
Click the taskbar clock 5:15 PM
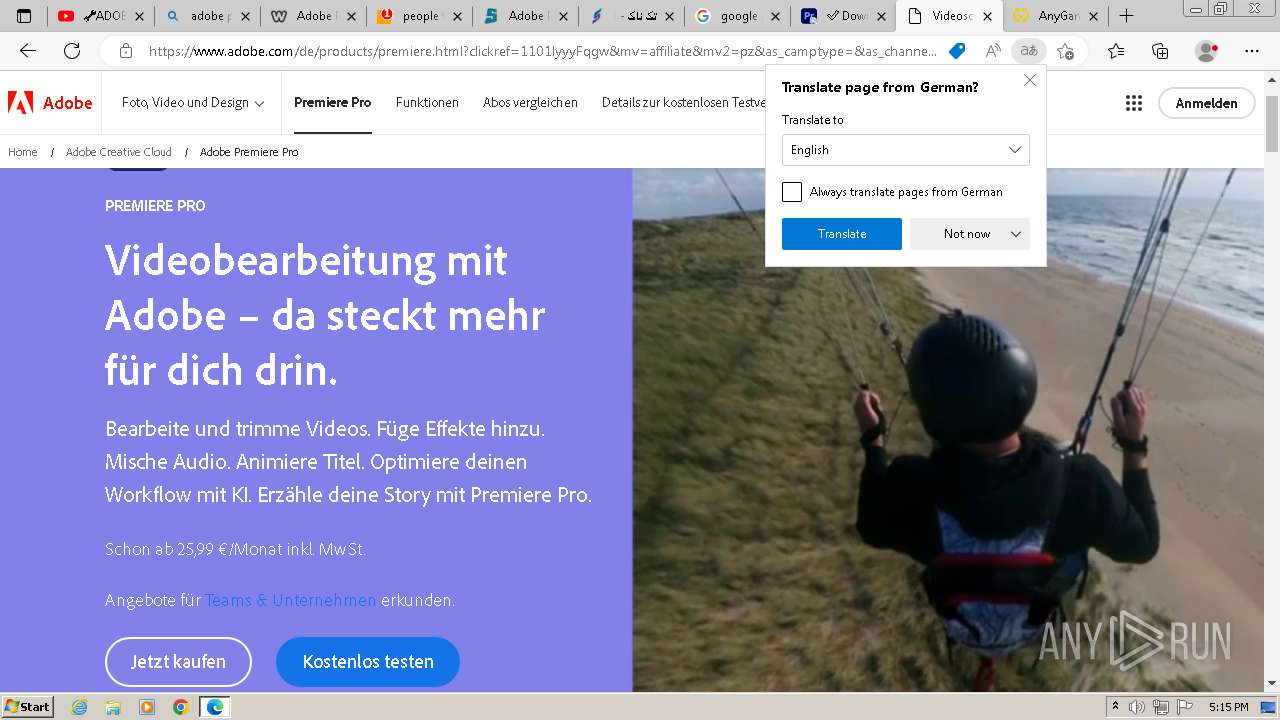tap(1228, 707)
